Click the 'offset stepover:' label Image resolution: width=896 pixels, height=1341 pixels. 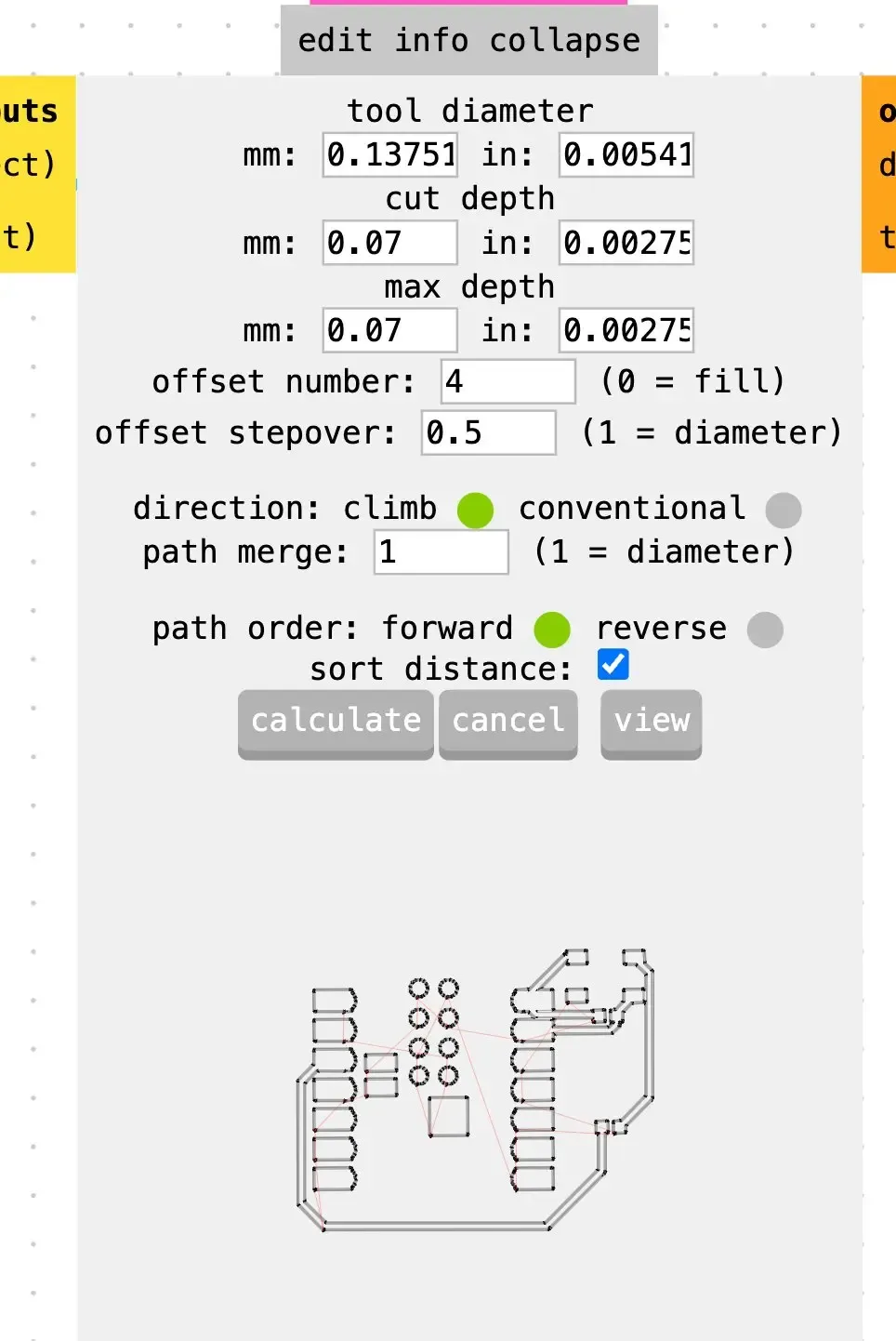tap(245, 432)
